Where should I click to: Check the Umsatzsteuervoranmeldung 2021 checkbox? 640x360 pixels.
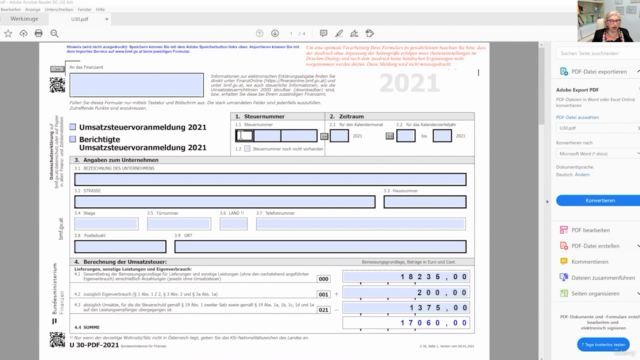(73, 127)
